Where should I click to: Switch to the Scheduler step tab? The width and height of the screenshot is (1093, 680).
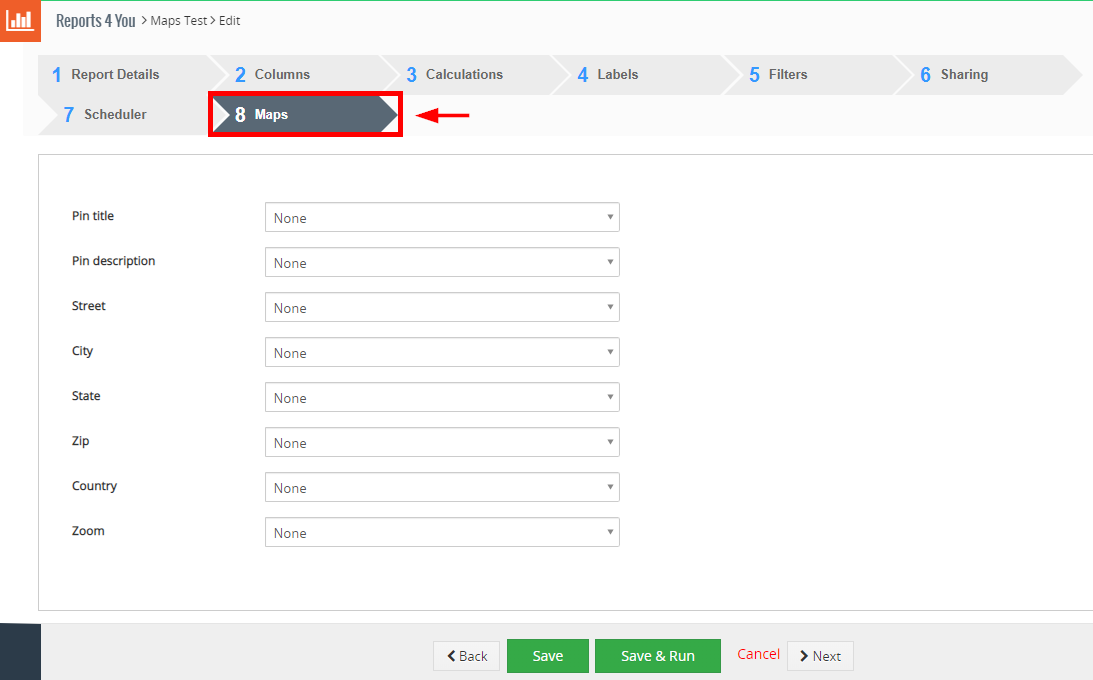pyautogui.click(x=115, y=115)
